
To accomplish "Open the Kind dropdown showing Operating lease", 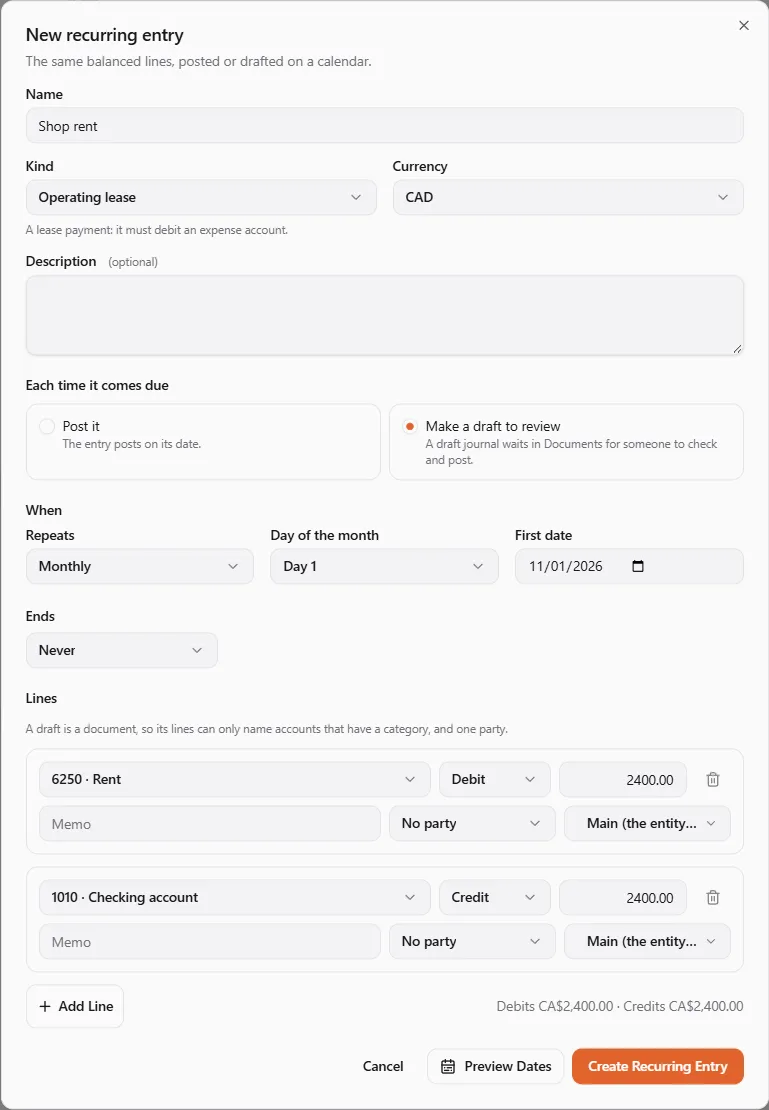I will tap(201, 198).
